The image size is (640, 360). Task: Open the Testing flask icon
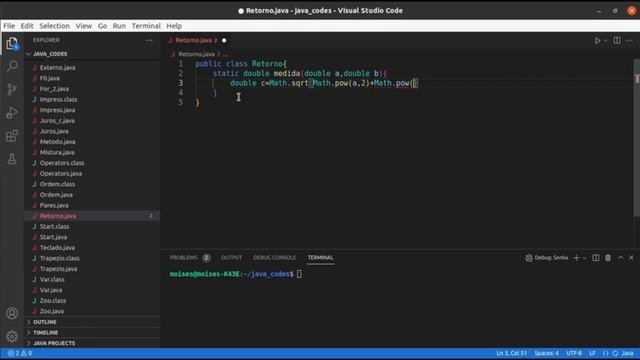click(x=12, y=159)
